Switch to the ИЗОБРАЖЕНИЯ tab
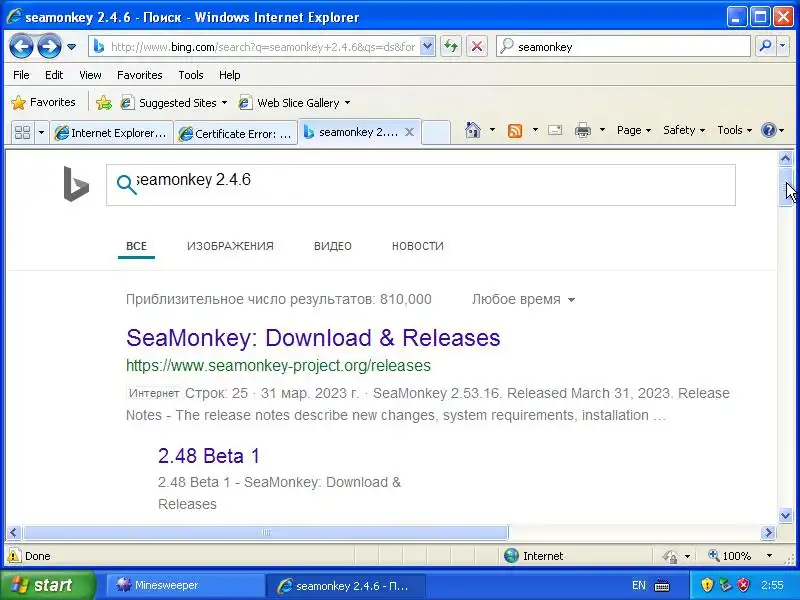Screen dimensions: 800x600 (230, 246)
